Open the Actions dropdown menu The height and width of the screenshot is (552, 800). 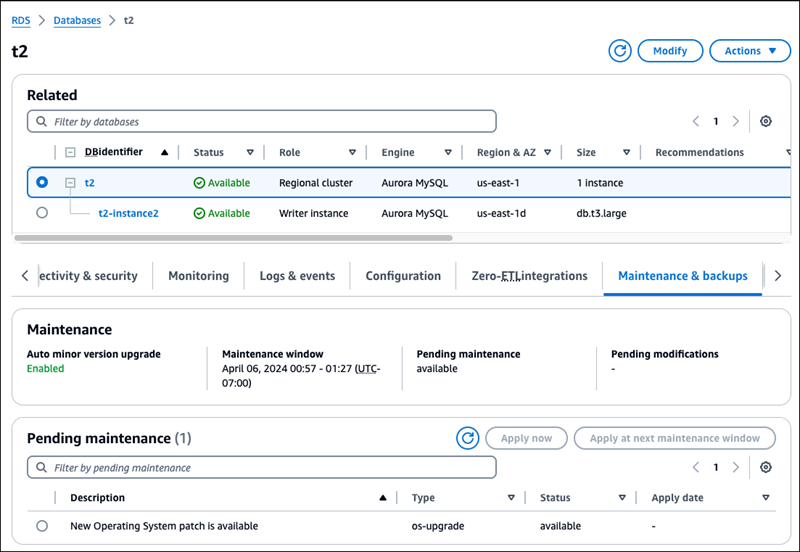749,51
